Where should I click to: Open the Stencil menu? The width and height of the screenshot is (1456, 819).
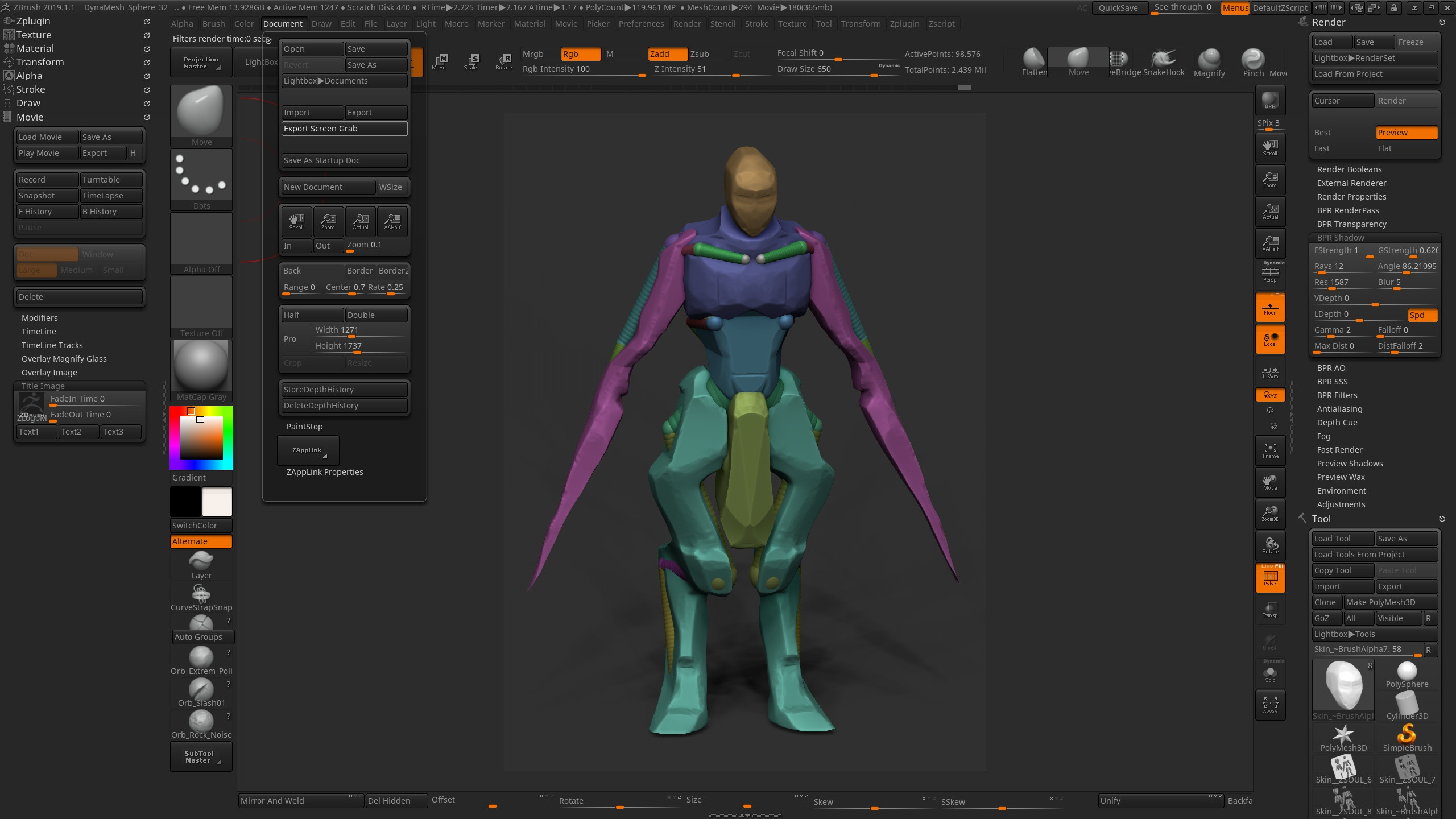[x=723, y=24]
